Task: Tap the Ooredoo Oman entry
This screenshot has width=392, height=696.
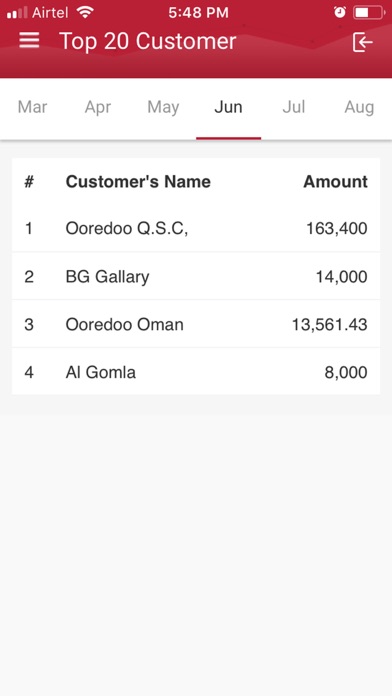Action: tap(196, 324)
